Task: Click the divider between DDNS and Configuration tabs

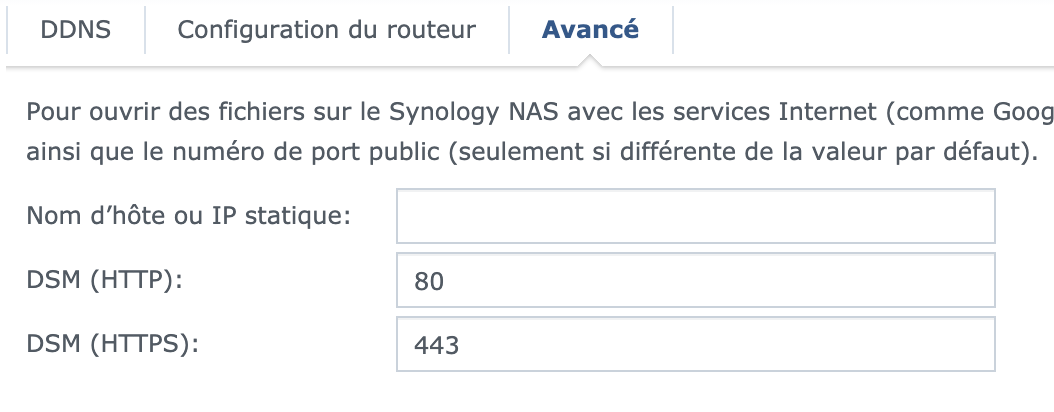Action: click(145, 30)
